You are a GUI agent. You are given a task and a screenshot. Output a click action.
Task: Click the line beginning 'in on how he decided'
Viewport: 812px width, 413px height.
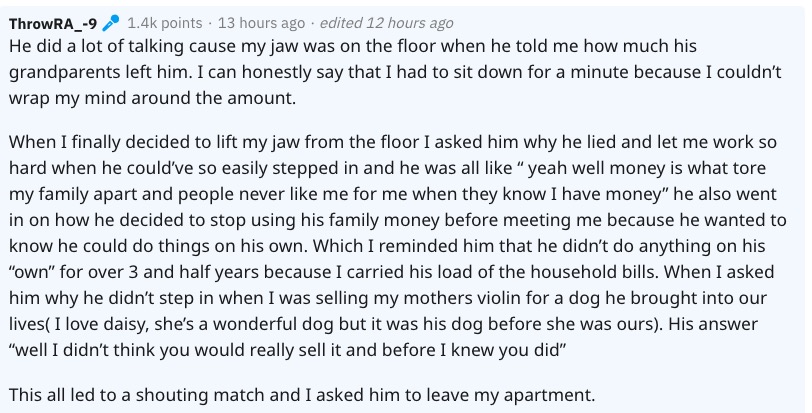(398, 220)
